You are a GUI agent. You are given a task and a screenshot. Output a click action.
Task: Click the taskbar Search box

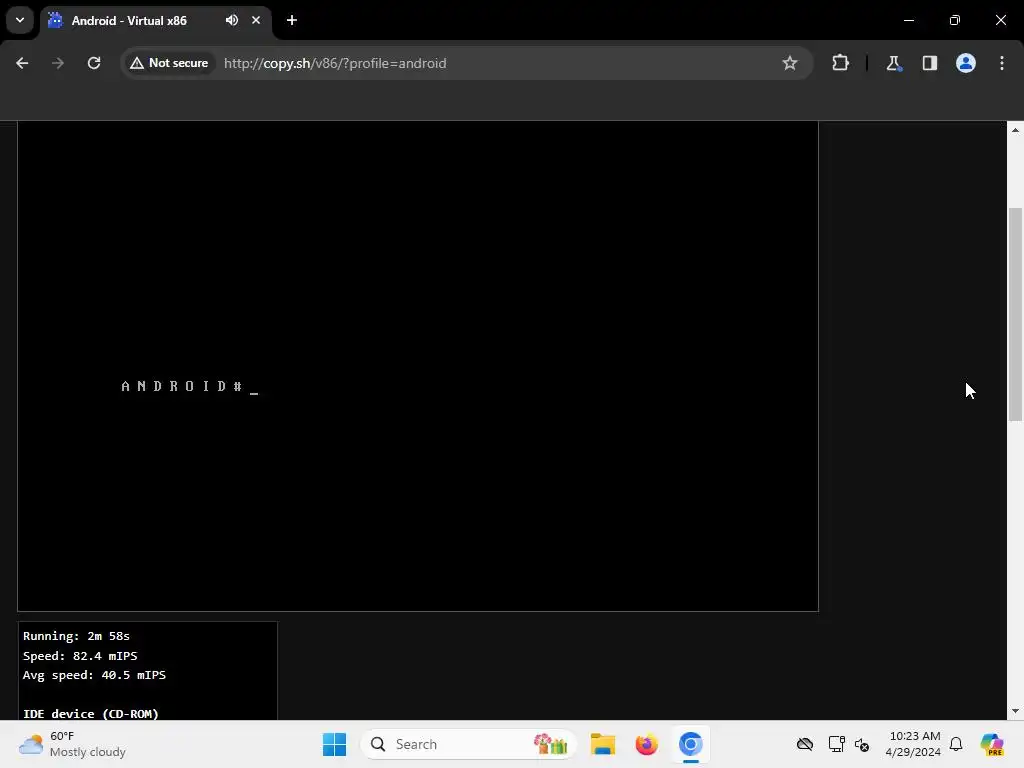point(468,744)
